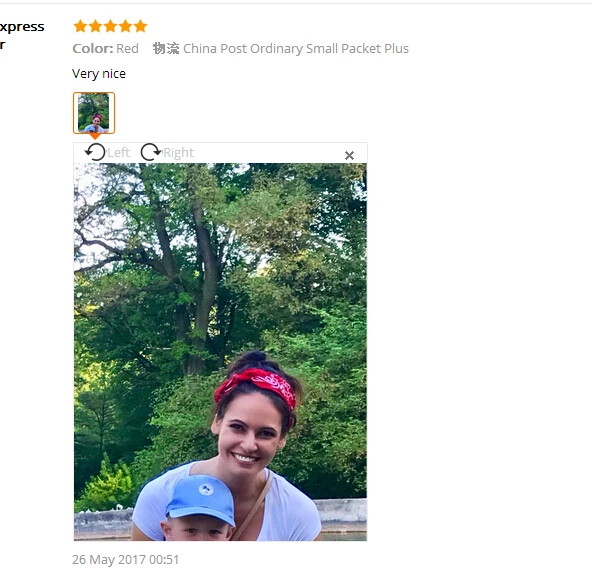Click the partially visible 'xpress' reviewer name
Image resolution: width=592 pixels, height=568 pixels.
(22, 27)
